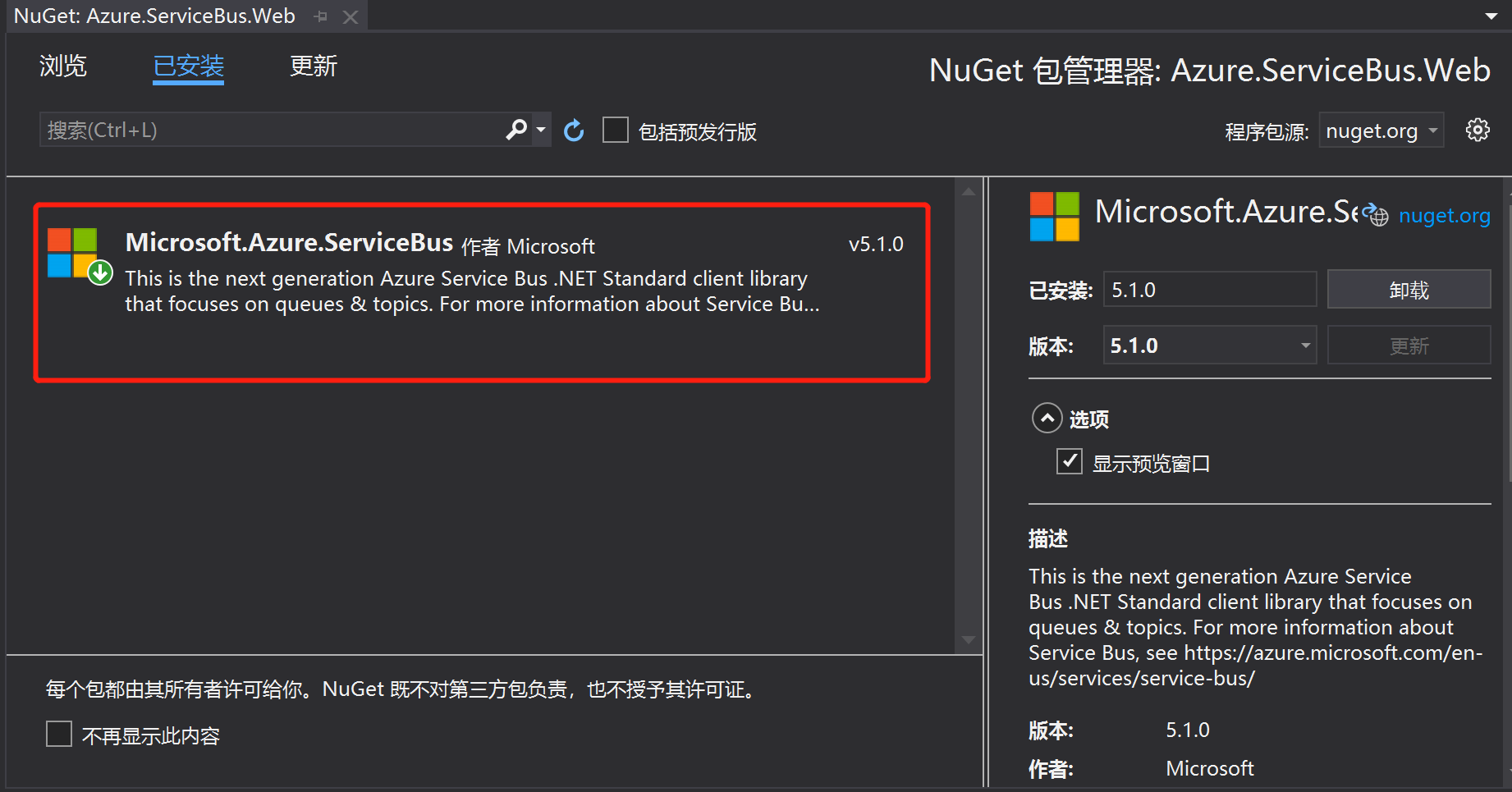Select Microsoft.Azure.ServiceBus package row
This screenshot has height=792, width=1512.
click(x=482, y=293)
